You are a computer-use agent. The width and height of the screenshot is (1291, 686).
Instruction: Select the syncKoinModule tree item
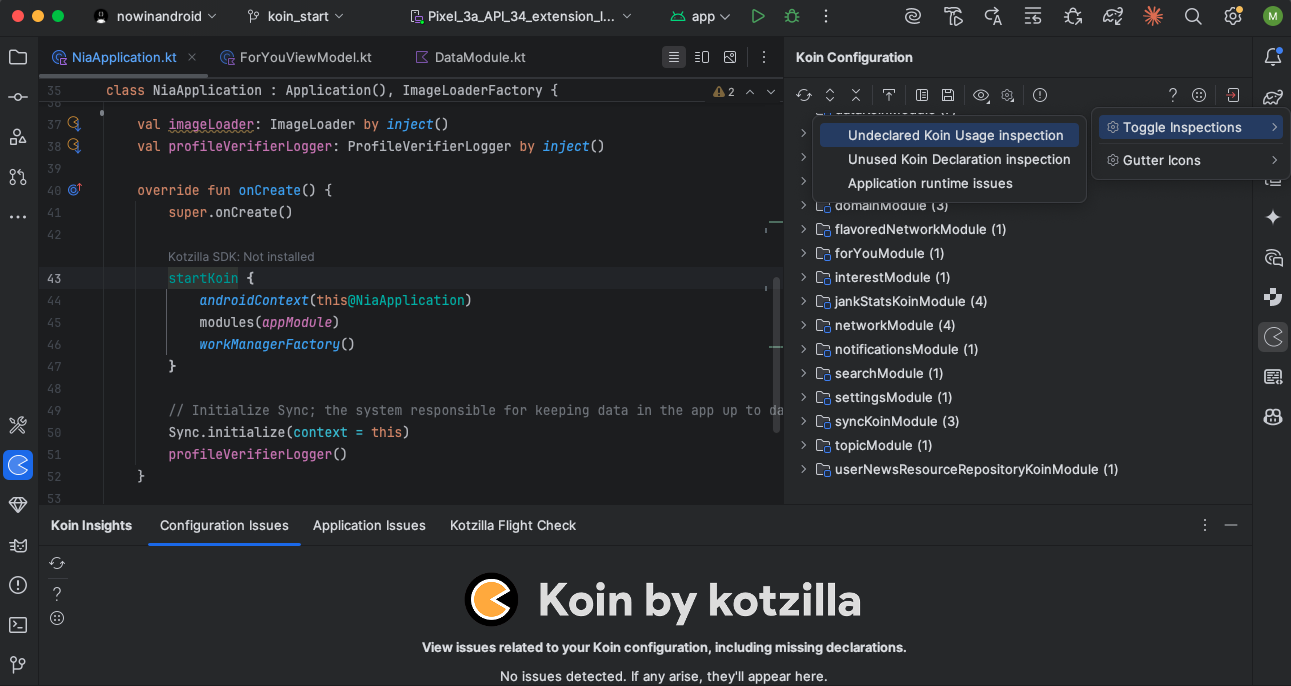pos(897,421)
